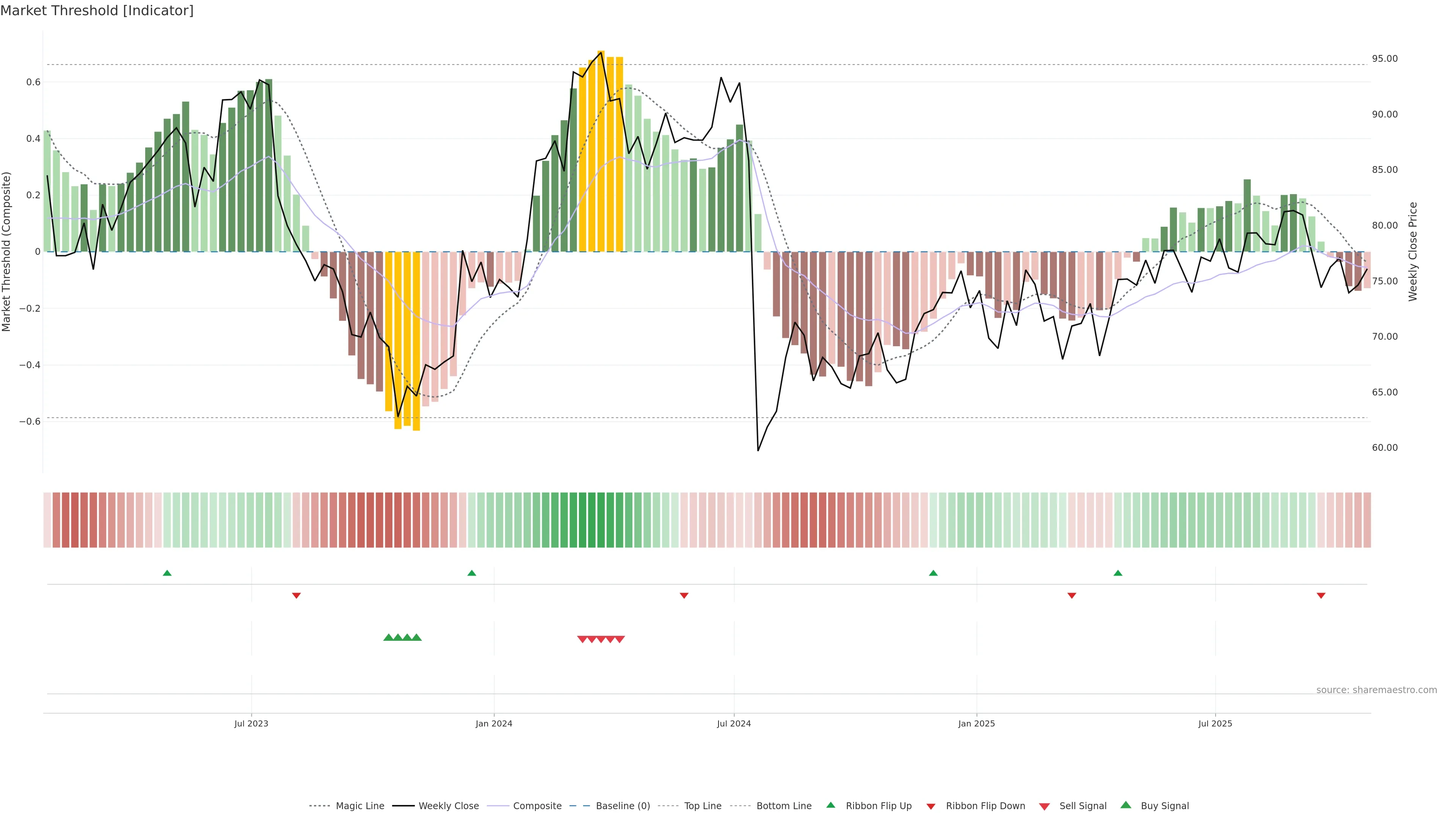Click the first green buy signal triangle
This screenshot has height=819, width=1456.
coord(388,637)
